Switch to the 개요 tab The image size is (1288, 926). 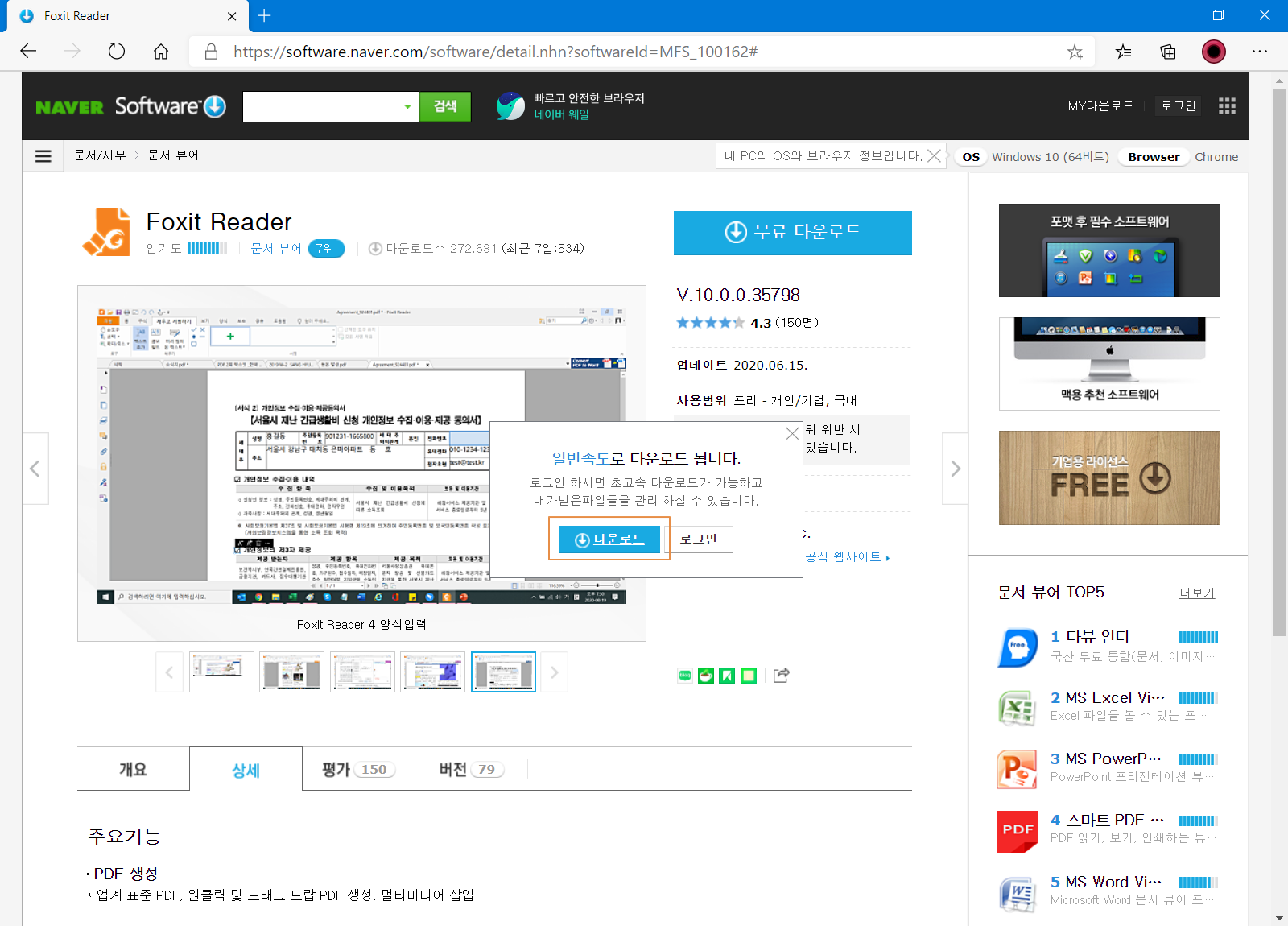point(134,769)
